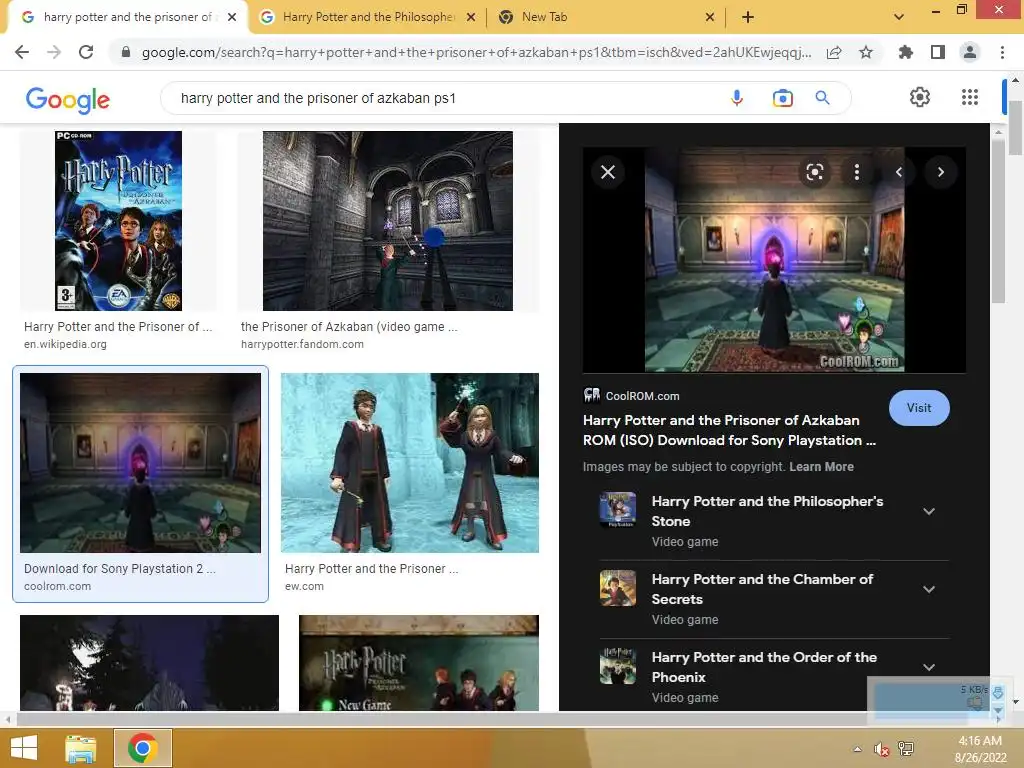Click the page vertical scrollbar thumb
The width and height of the screenshot is (1024, 768).
(1016, 128)
